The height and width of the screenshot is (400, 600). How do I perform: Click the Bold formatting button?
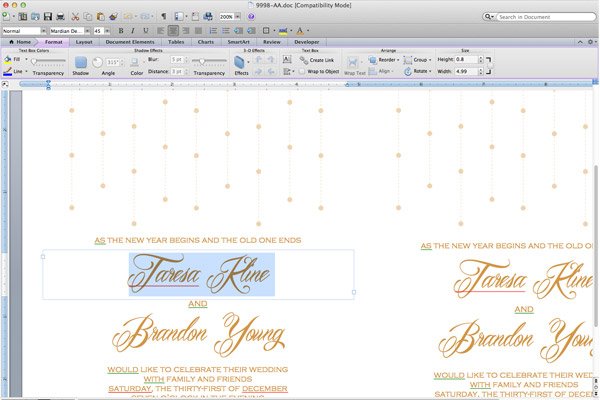(x=121, y=31)
